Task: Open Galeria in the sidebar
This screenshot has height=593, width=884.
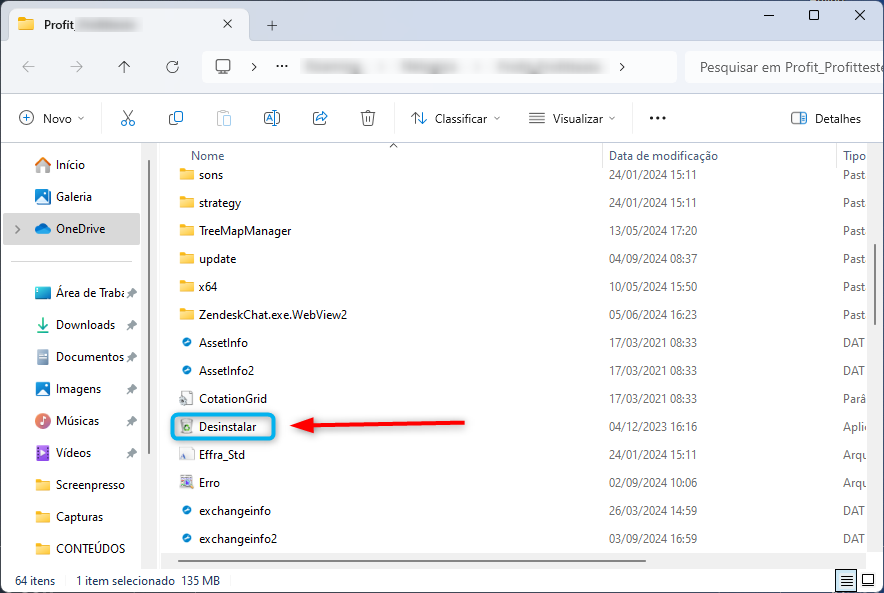Action: click(x=73, y=197)
